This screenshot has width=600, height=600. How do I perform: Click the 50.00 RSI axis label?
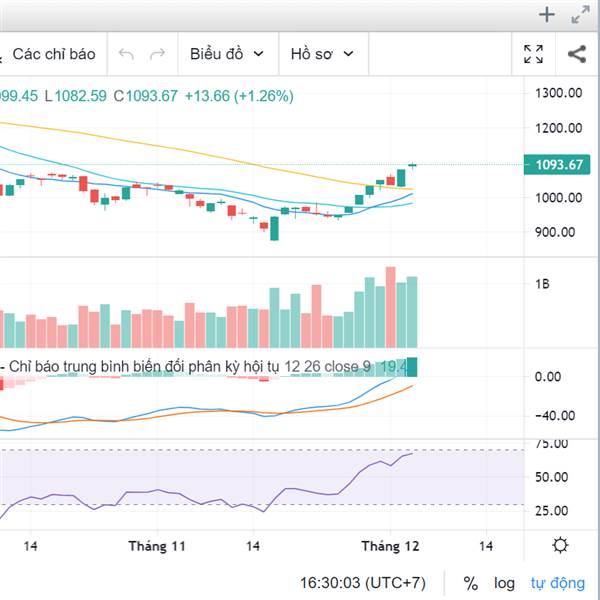(551, 477)
